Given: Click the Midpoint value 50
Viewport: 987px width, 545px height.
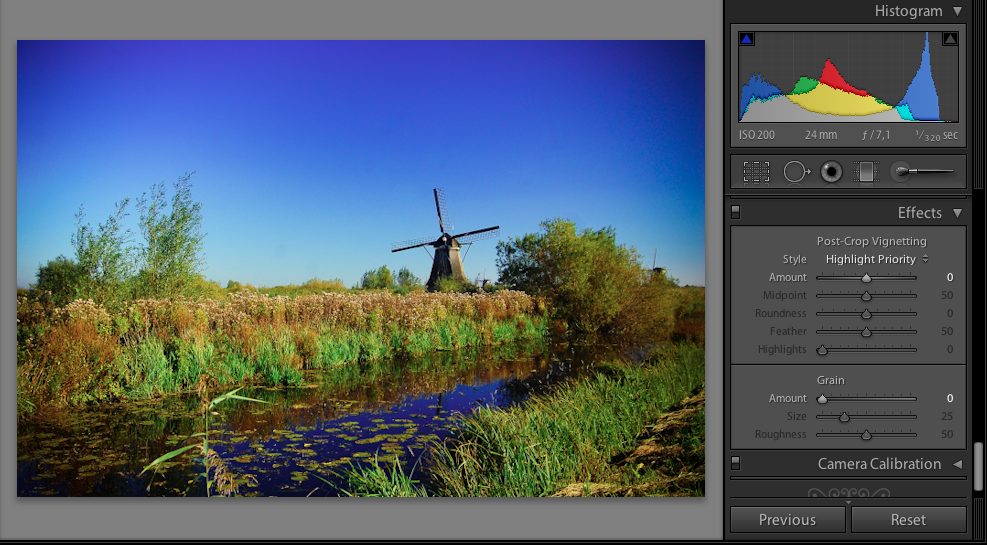Looking at the screenshot, I should tap(947, 295).
